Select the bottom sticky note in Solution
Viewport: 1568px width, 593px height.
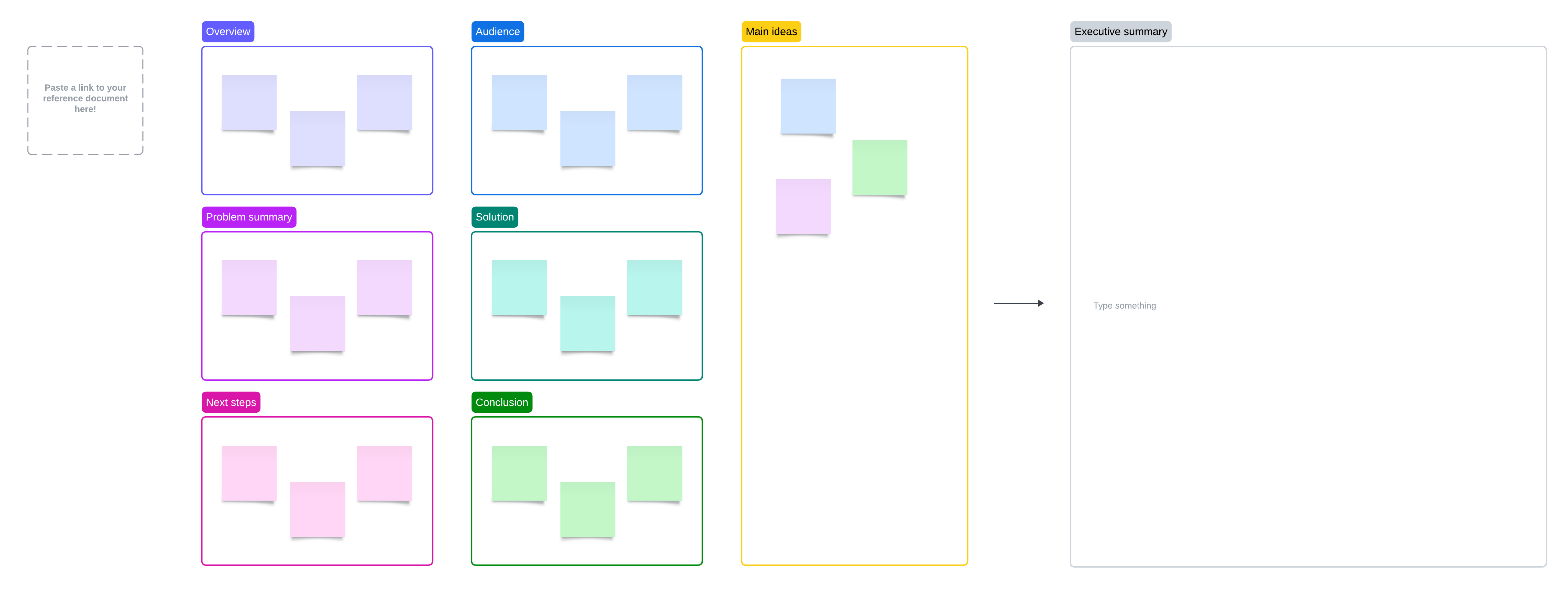click(x=587, y=324)
